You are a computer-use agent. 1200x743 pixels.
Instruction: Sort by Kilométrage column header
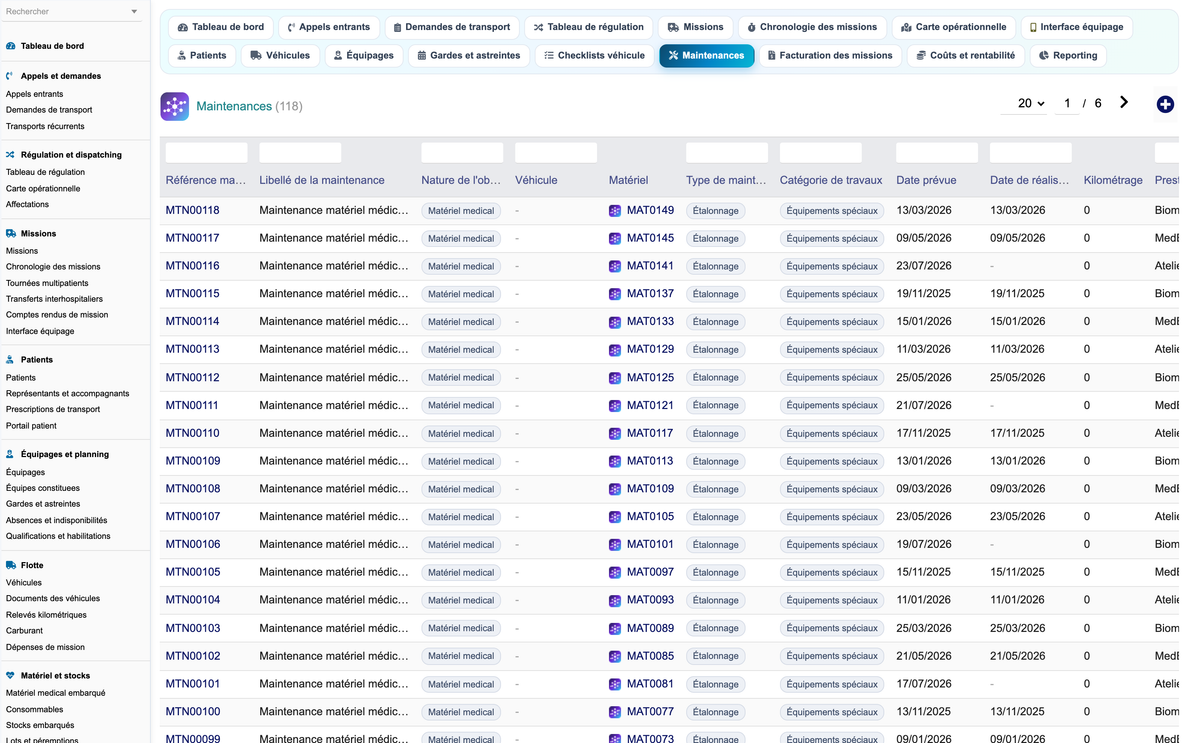click(x=1113, y=180)
